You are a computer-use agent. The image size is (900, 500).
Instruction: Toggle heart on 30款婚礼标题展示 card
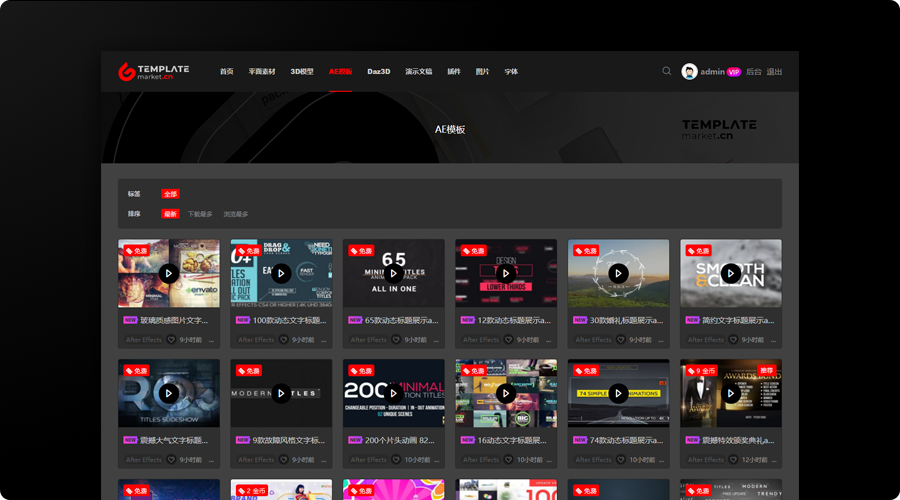(621, 340)
